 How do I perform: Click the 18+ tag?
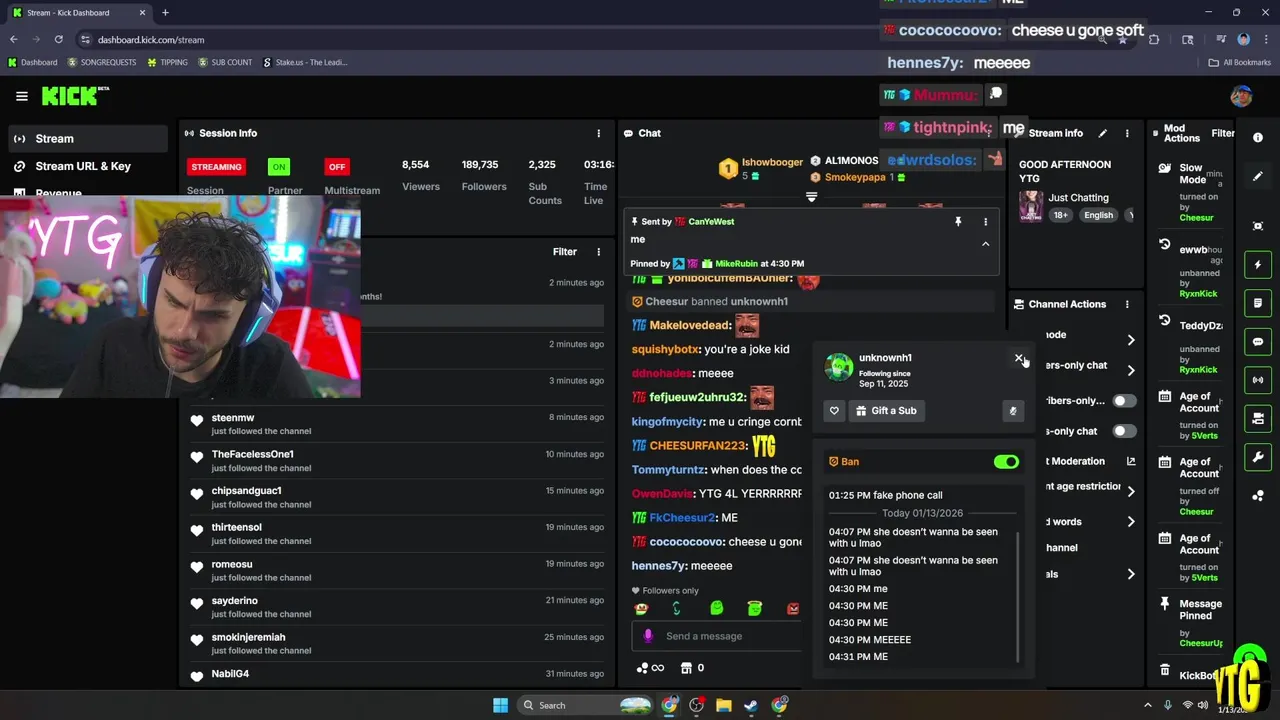1061,215
